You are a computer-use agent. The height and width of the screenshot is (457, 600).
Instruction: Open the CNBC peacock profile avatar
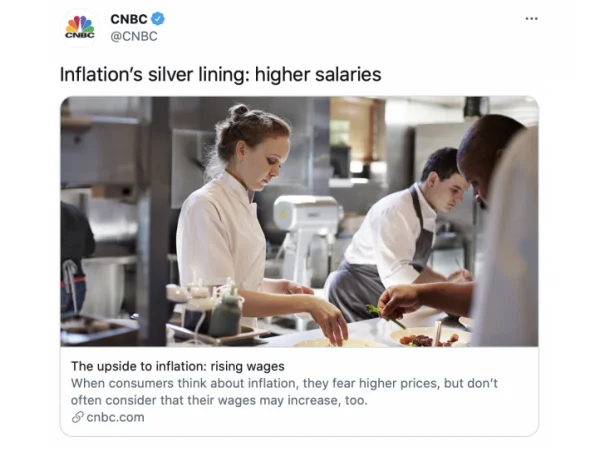(x=80, y=27)
